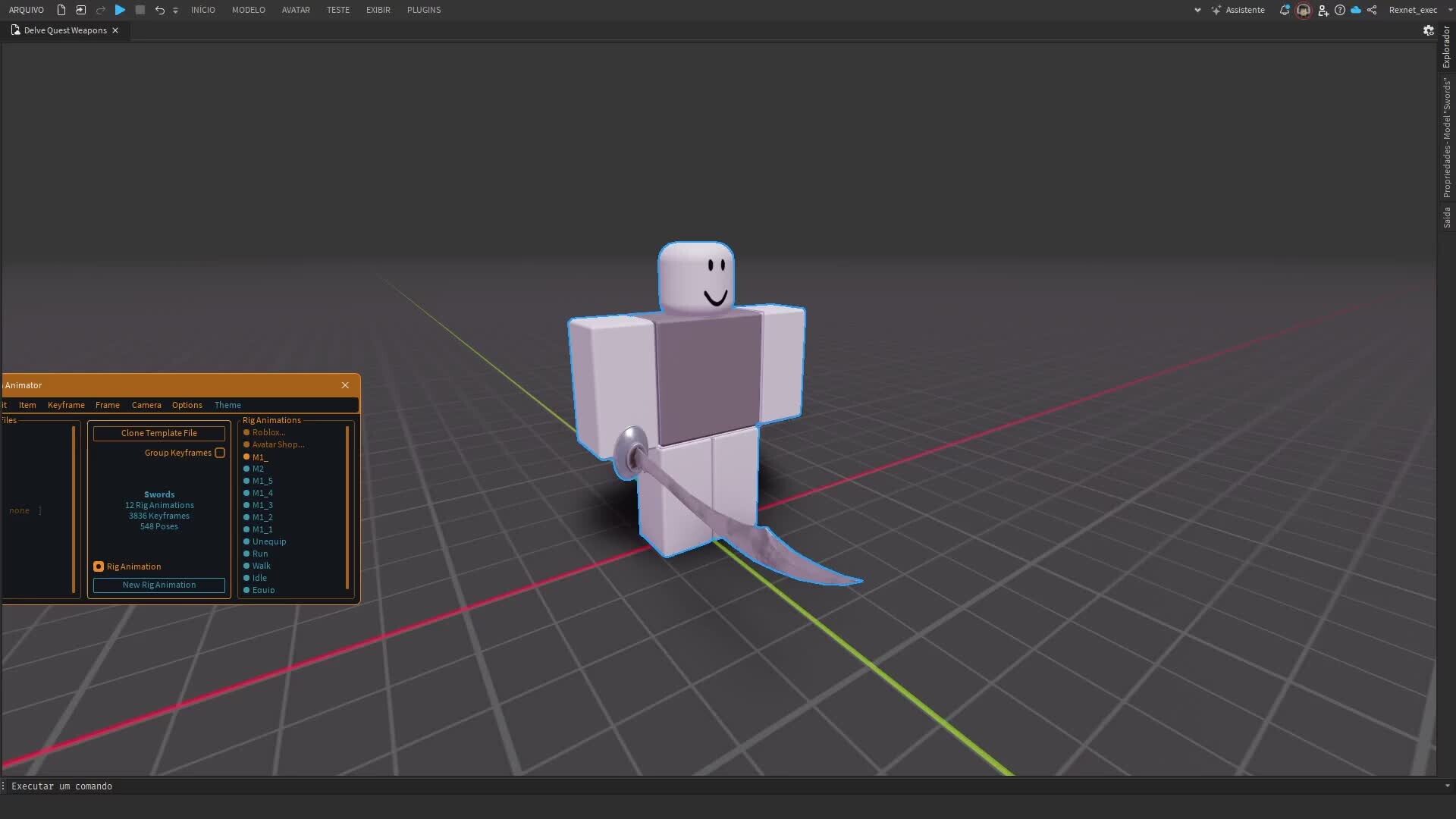
Task: Select the M2 rig animation entry
Action: [259, 469]
